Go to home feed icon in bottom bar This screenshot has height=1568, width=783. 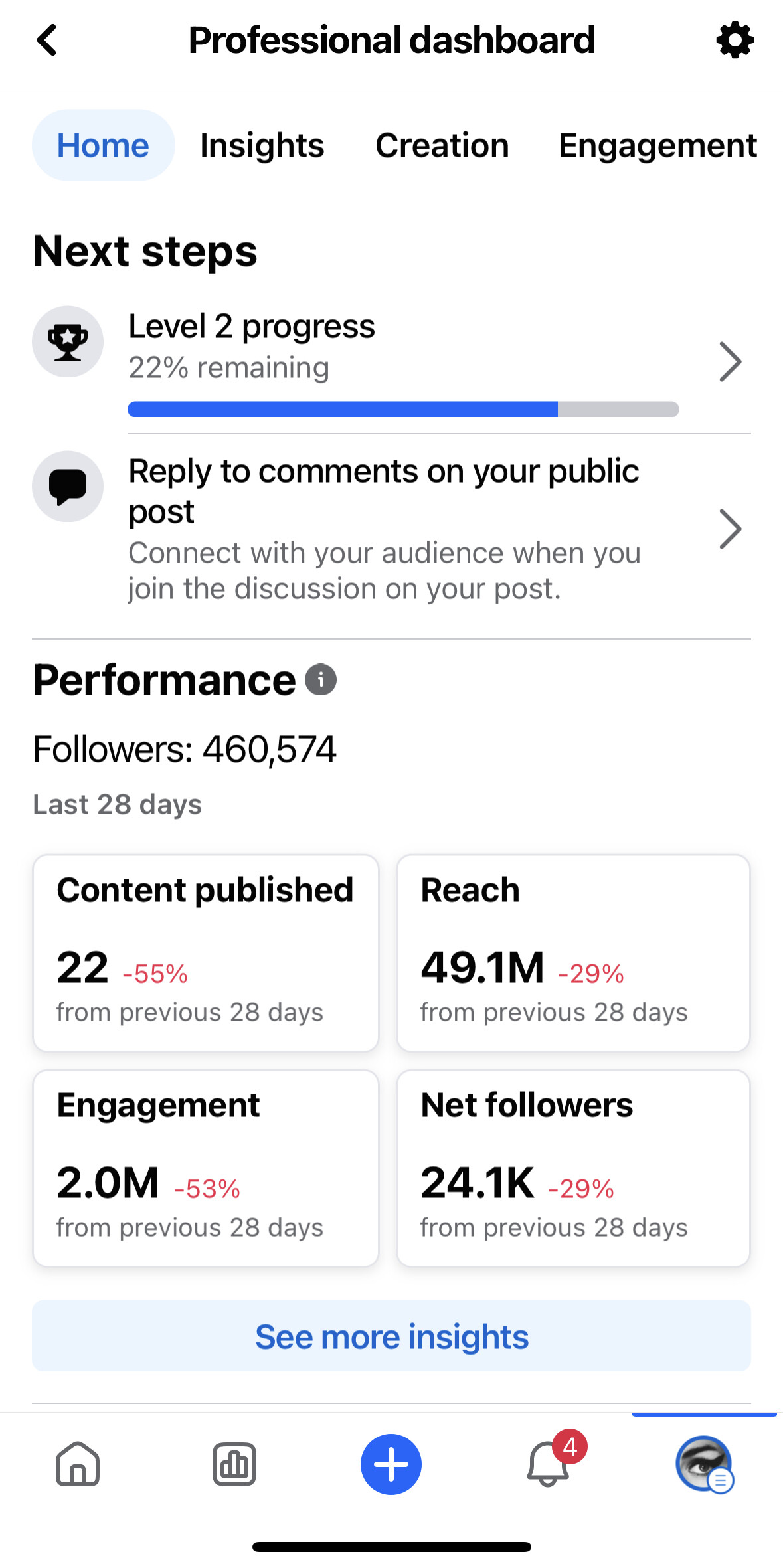(x=78, y=1464)
